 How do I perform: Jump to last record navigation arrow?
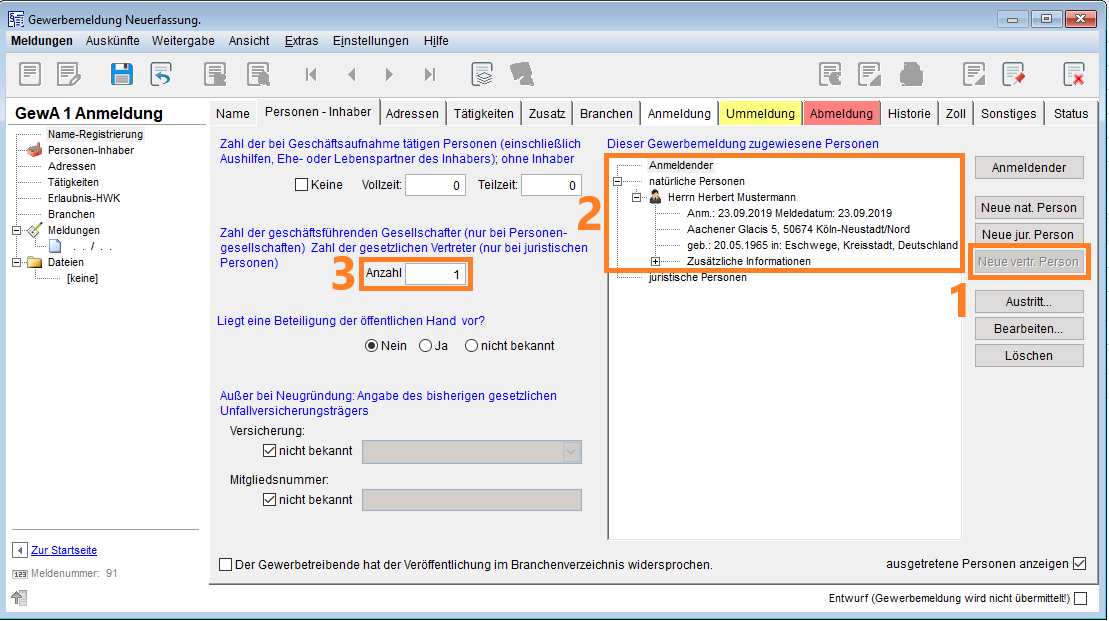(x=429, y=74)
